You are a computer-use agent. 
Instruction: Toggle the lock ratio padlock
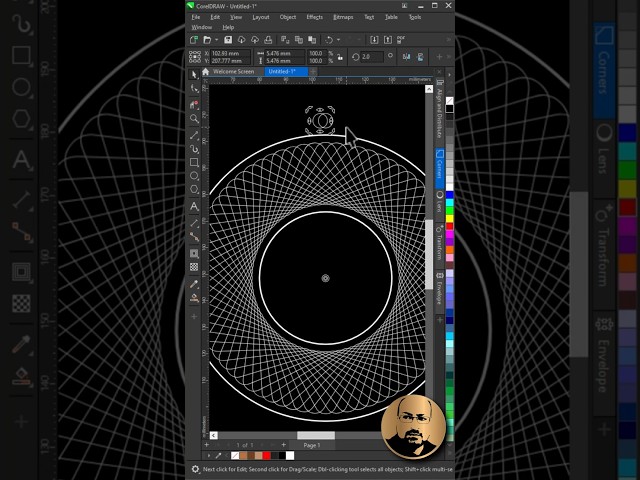pyautogui.click(x=340, y=57)
